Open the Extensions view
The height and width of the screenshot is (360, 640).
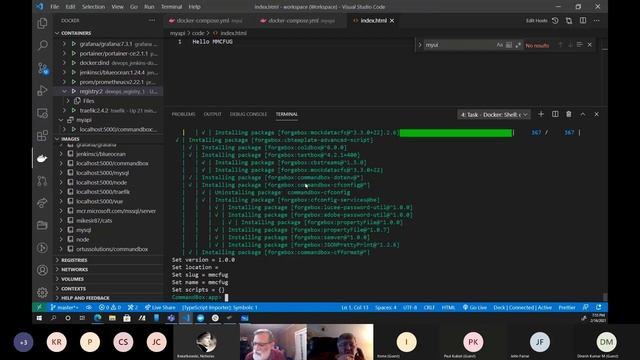[x=42, y=136]
